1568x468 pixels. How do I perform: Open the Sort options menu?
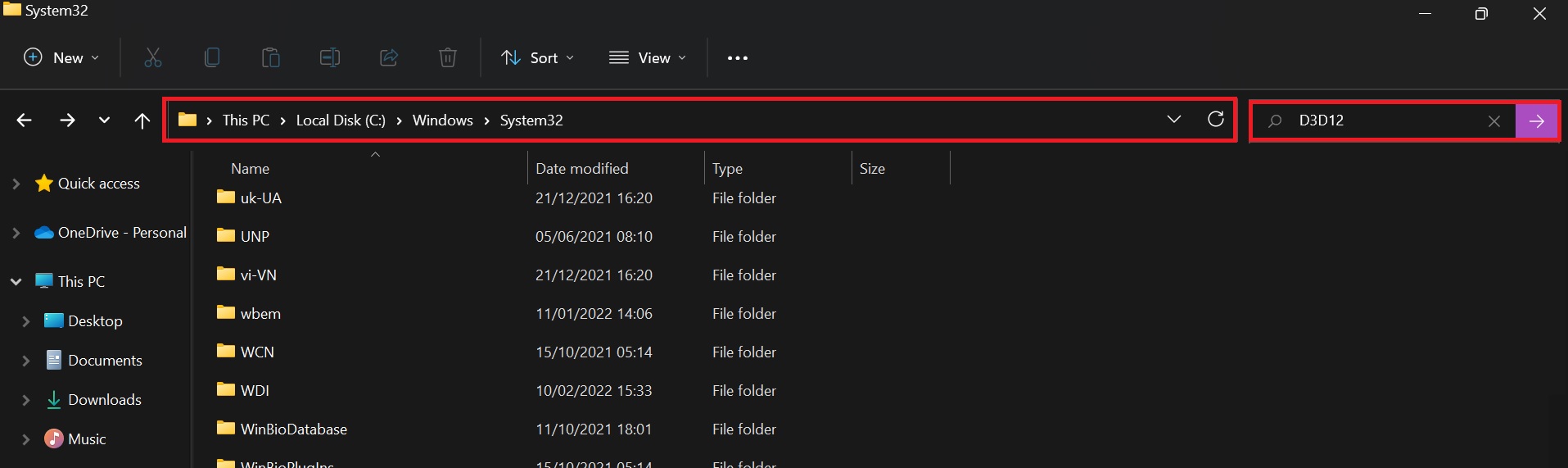(x=537, y=57)
